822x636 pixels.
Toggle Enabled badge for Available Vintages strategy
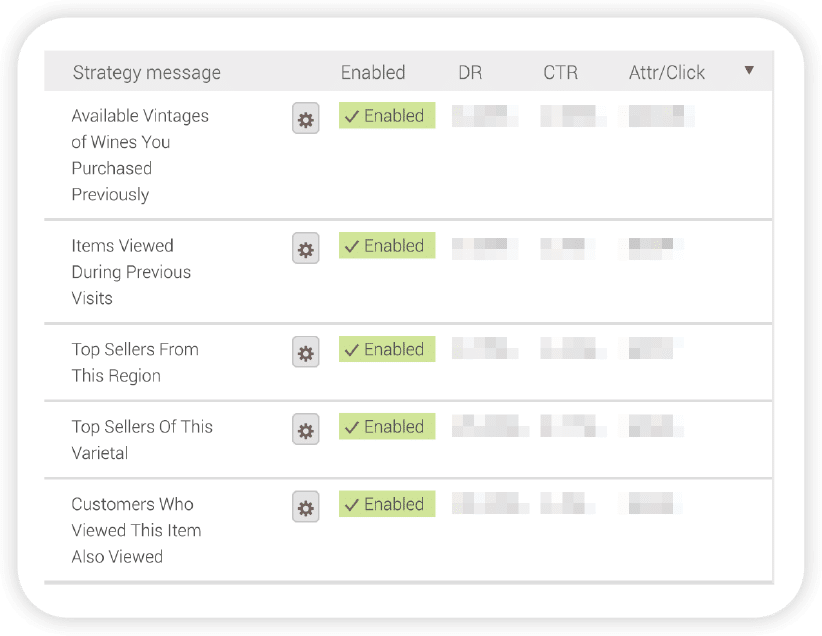(x=386, y=116)
